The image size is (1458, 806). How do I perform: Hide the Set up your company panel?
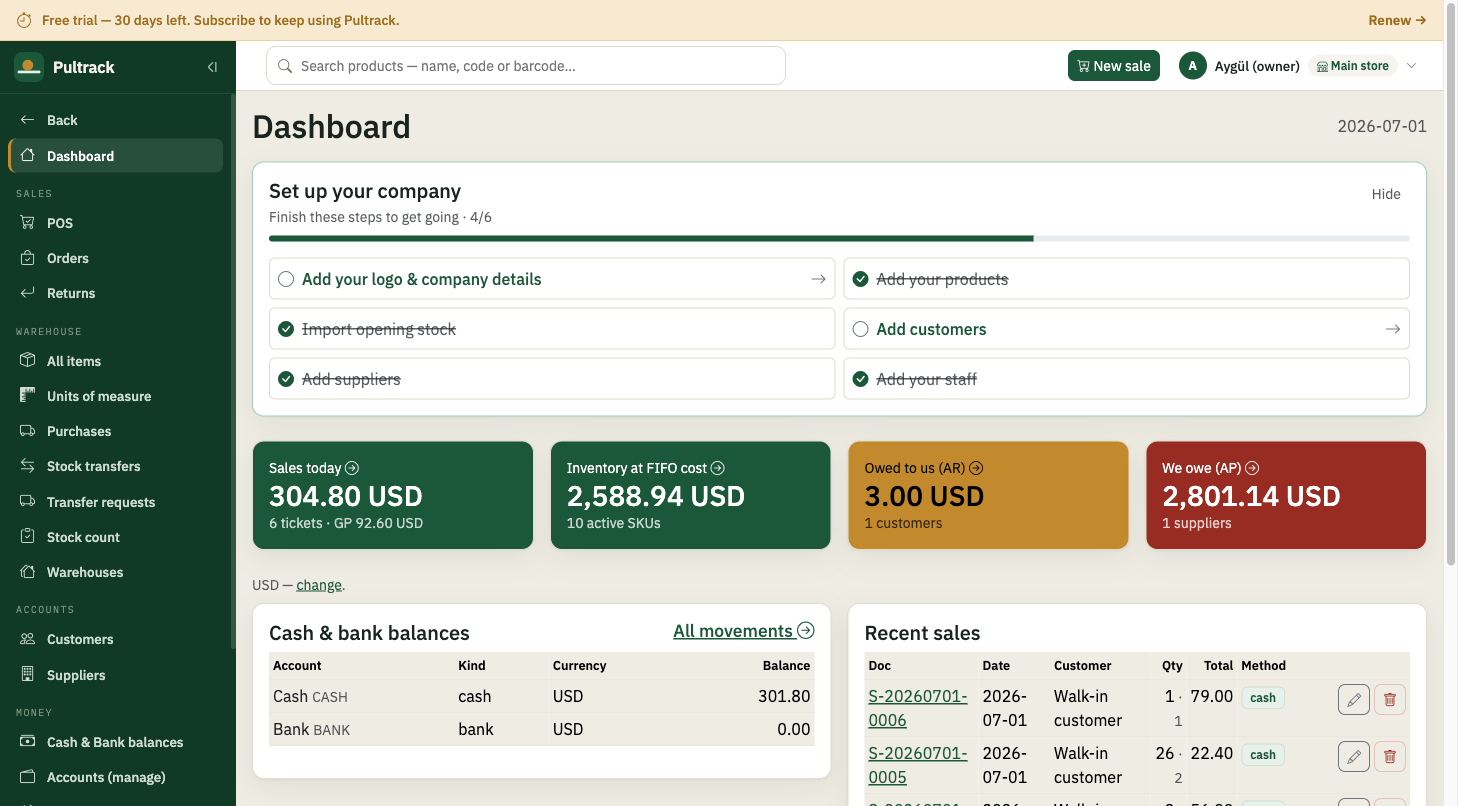[x=1386, y=194]
